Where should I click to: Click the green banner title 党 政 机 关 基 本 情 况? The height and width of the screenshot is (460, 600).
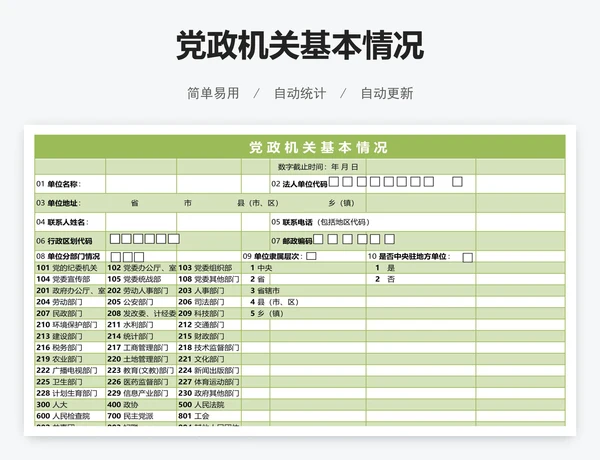pyautogui.click(x=318, y=148)
